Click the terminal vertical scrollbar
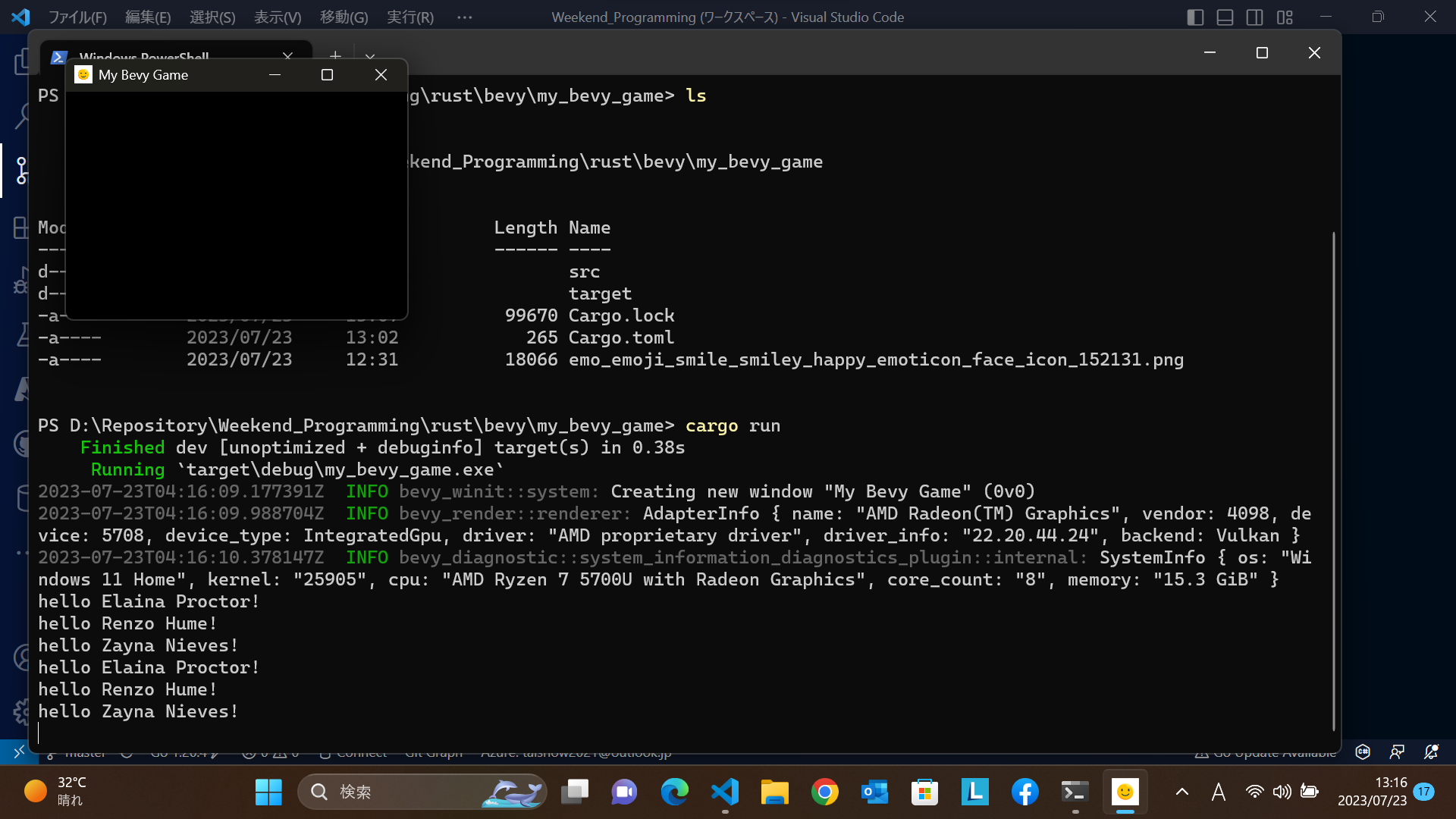The image size is (1456, 819). point(1332,481)
